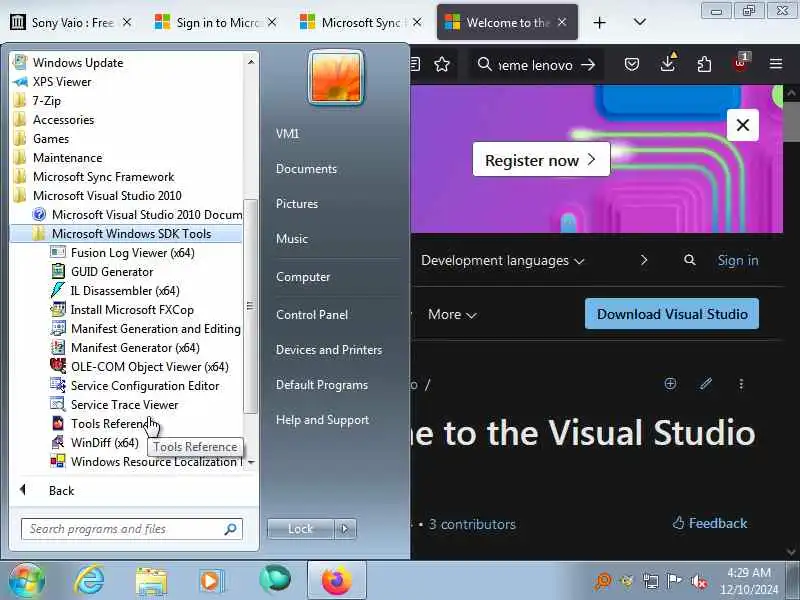Viewport: 800px width, 600px height.
Task: Open the page more options dots
Action: pyautogui.click(x=741, y=384)
